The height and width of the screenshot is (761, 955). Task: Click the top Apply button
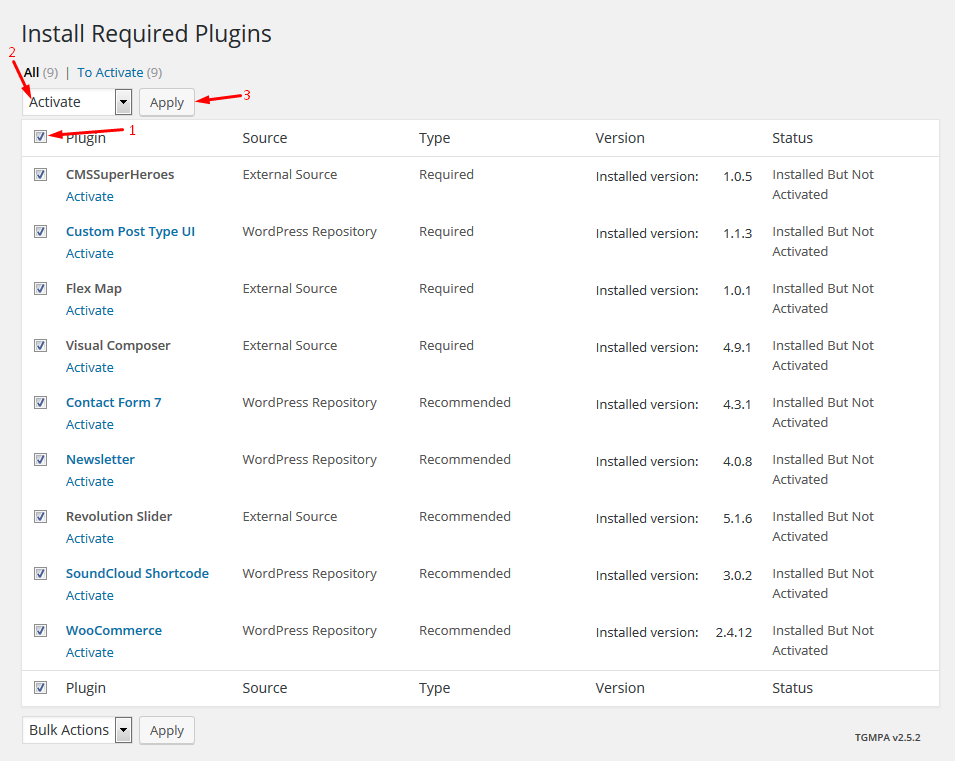167,102
